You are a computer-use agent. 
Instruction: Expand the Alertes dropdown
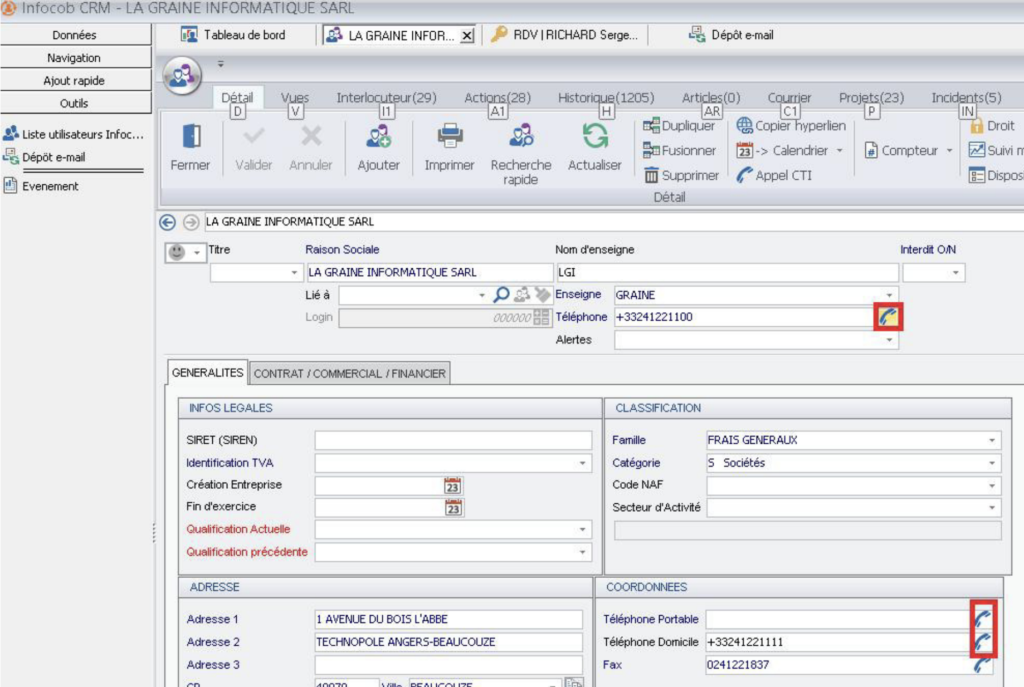tap(889, 340)
